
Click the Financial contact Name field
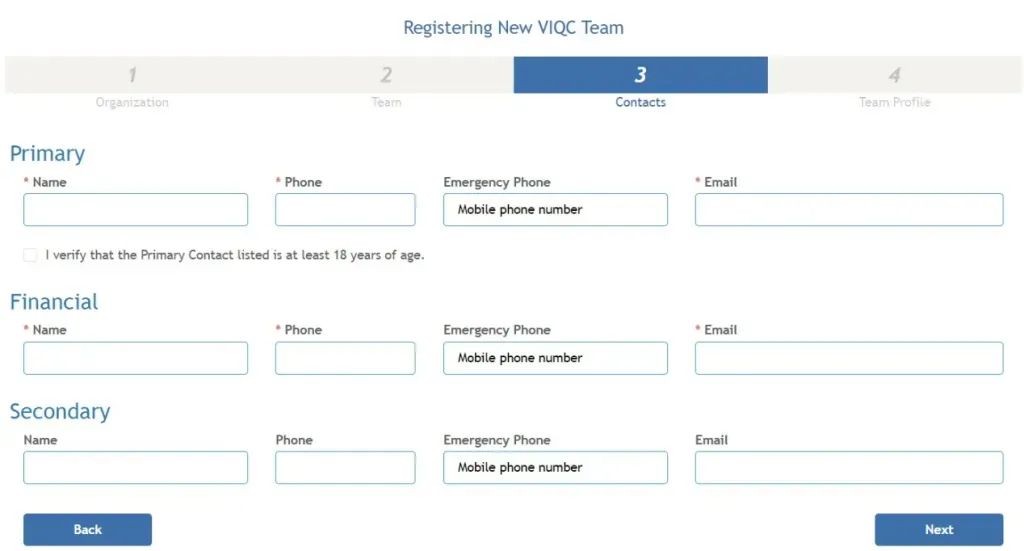tap(135, 358)
